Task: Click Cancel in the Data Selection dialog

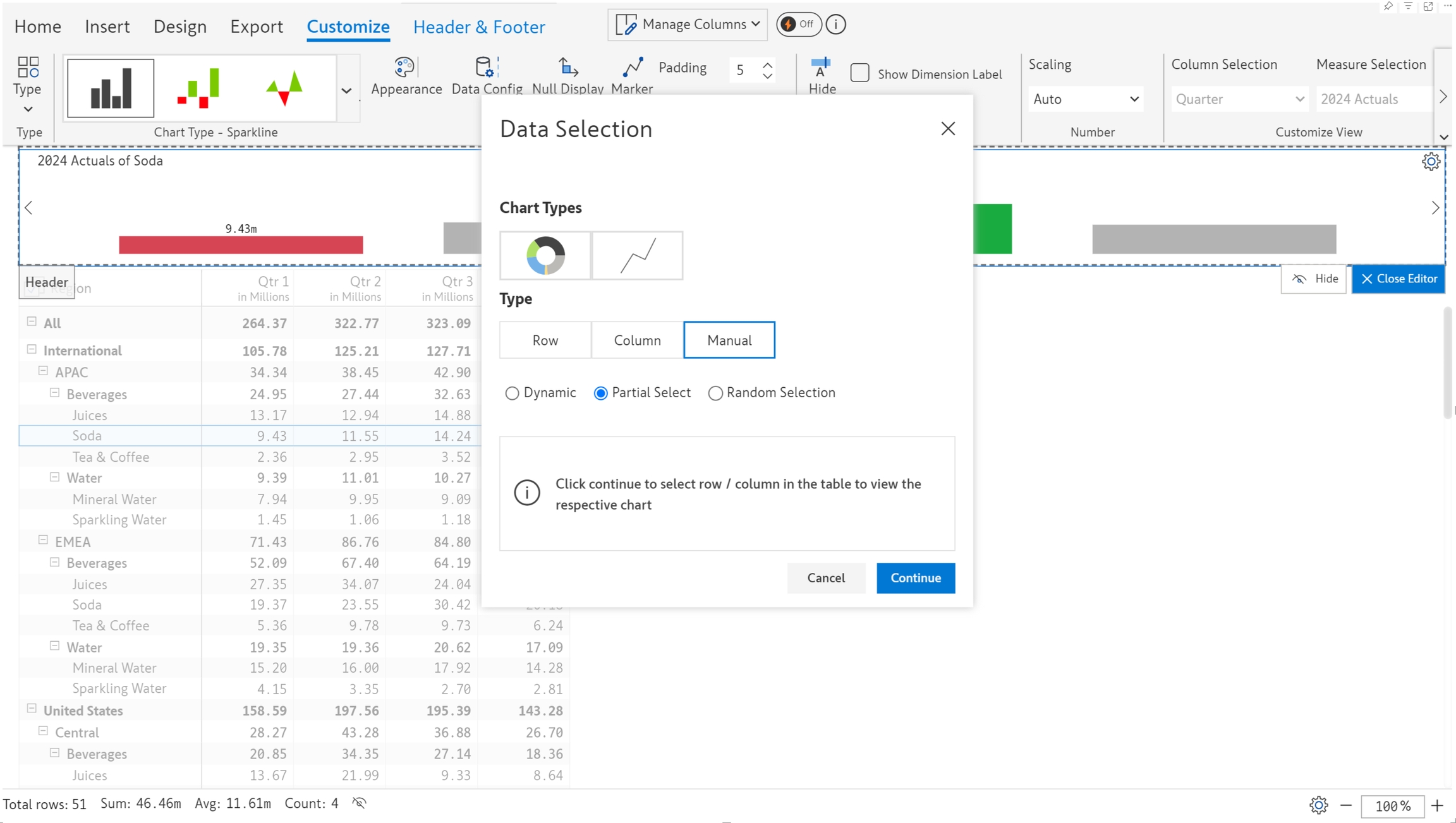Action: (x=825, y=578)
